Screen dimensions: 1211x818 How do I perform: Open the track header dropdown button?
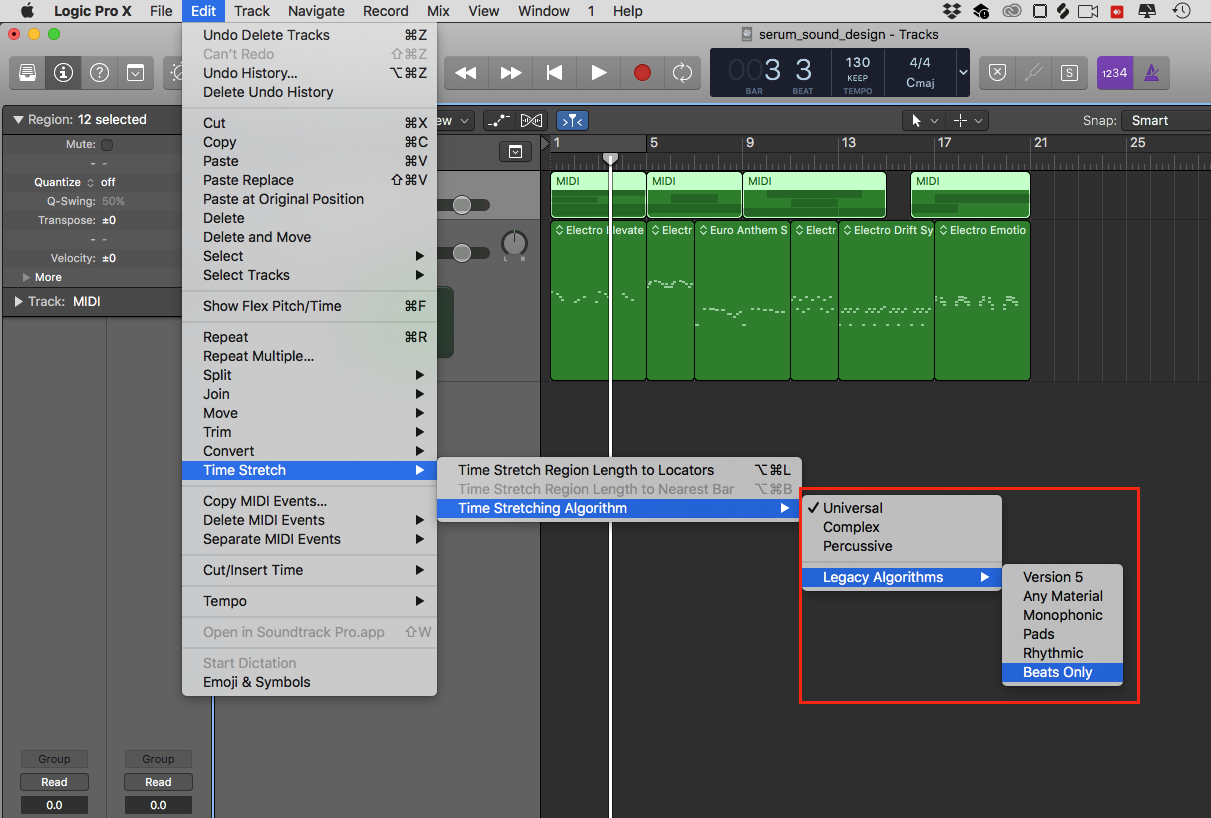click(x=515, y=152)
